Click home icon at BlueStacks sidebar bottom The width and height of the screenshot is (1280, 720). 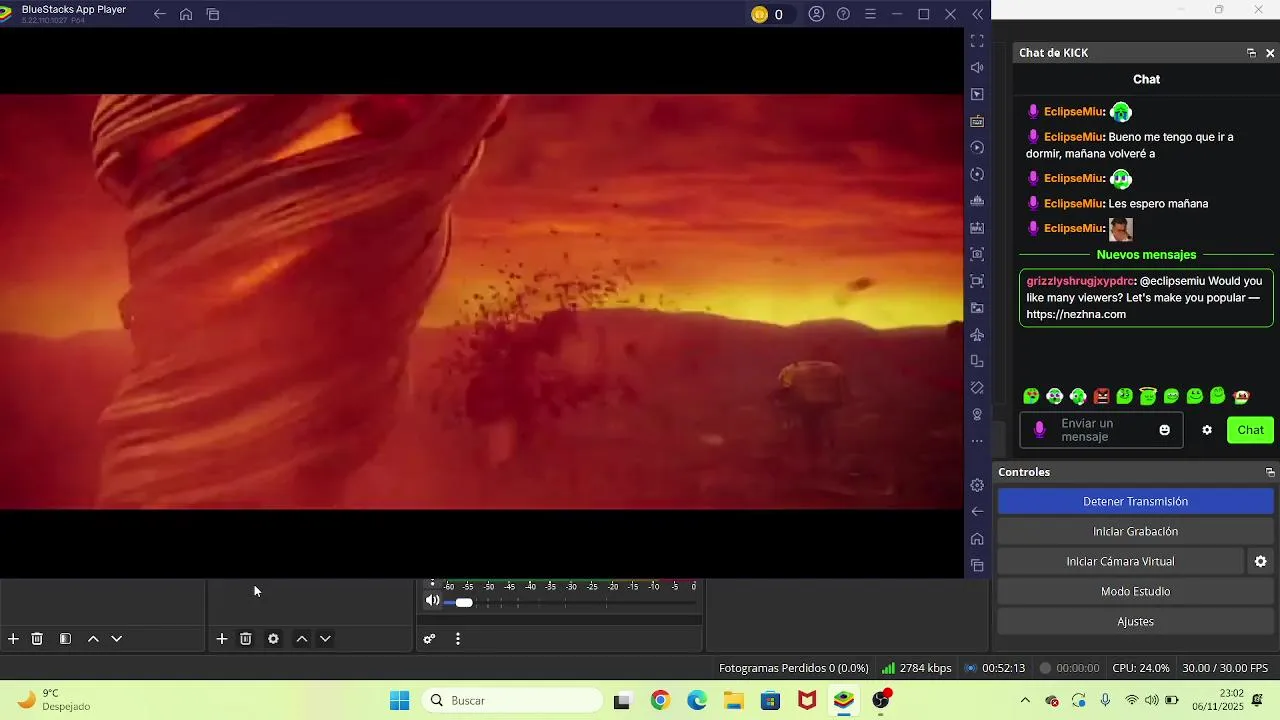(x=977, y=538)
